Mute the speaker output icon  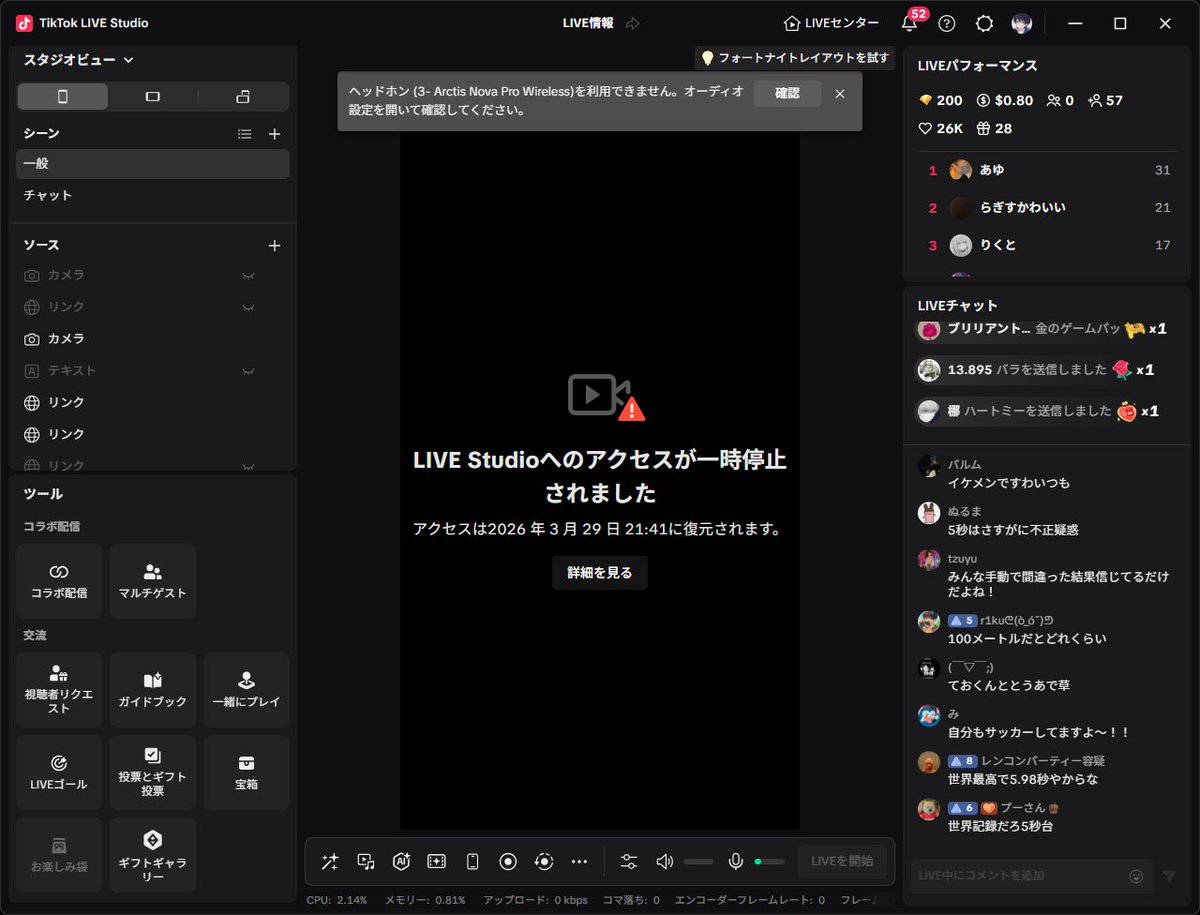[x=664, y=861]
